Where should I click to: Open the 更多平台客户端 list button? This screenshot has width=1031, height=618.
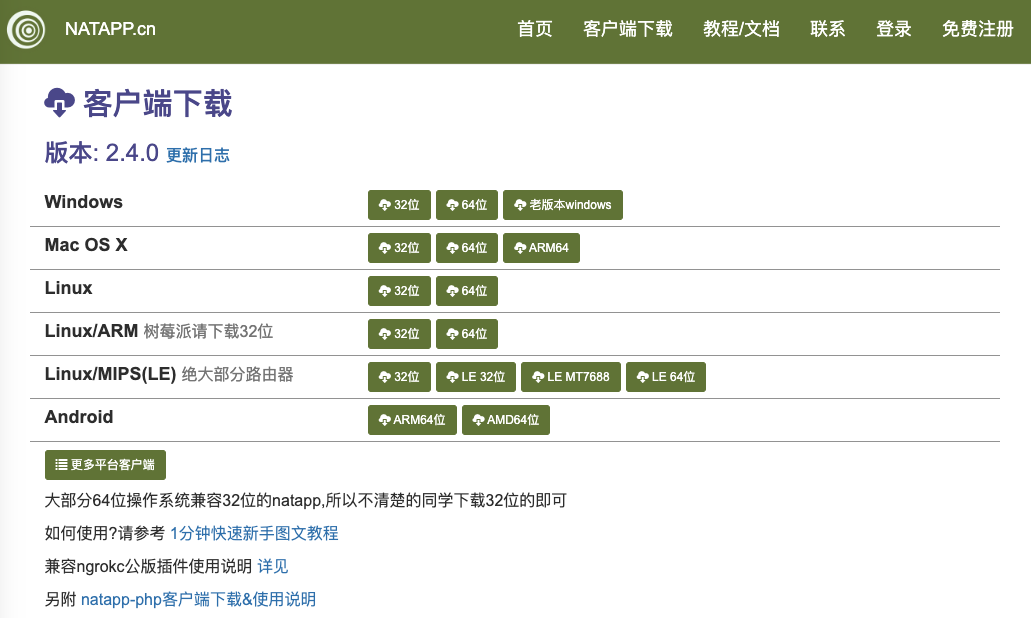point(105,465)
